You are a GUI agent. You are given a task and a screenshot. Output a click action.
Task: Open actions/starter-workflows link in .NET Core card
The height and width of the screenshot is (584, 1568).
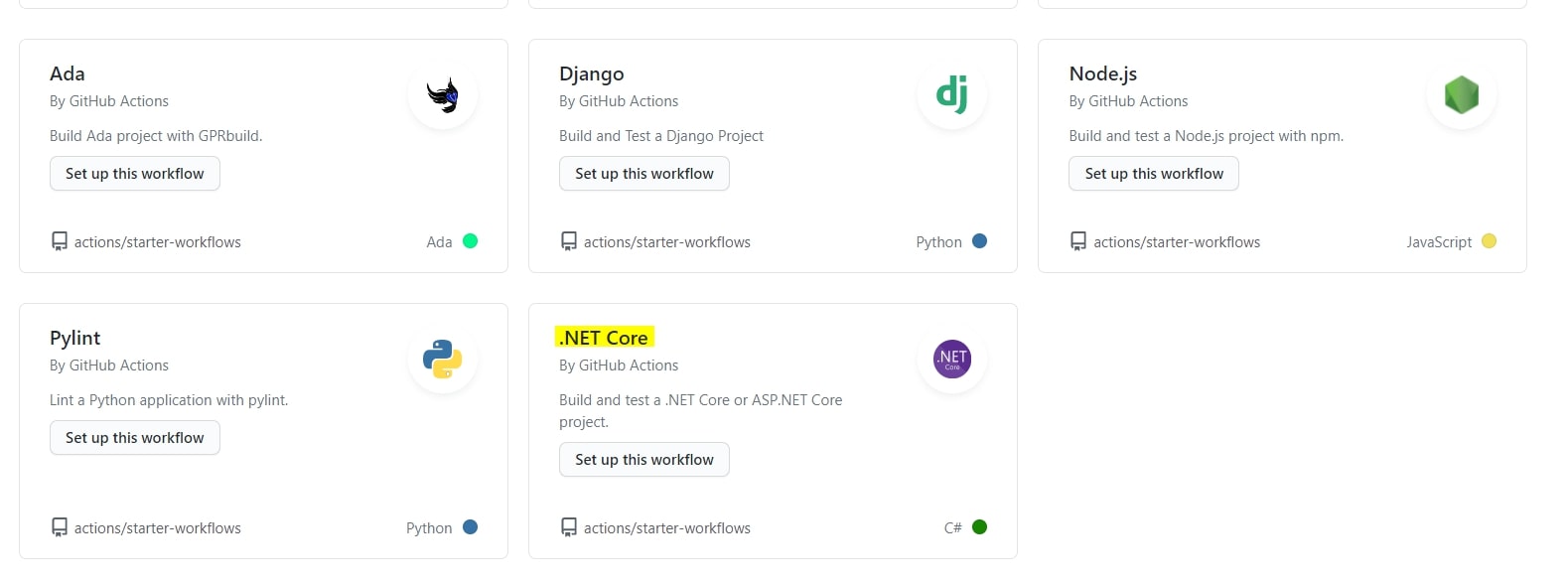click(x=667, y=528)
